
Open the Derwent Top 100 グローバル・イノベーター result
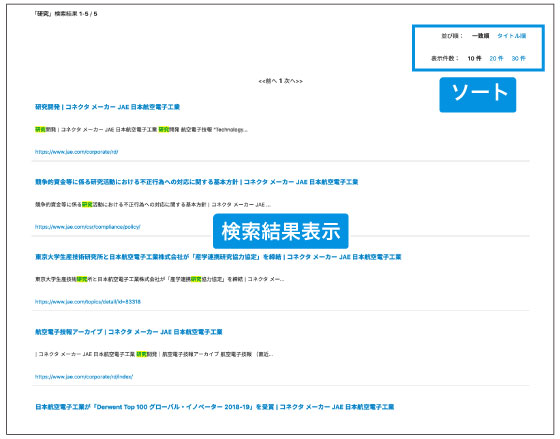[214, 407]
